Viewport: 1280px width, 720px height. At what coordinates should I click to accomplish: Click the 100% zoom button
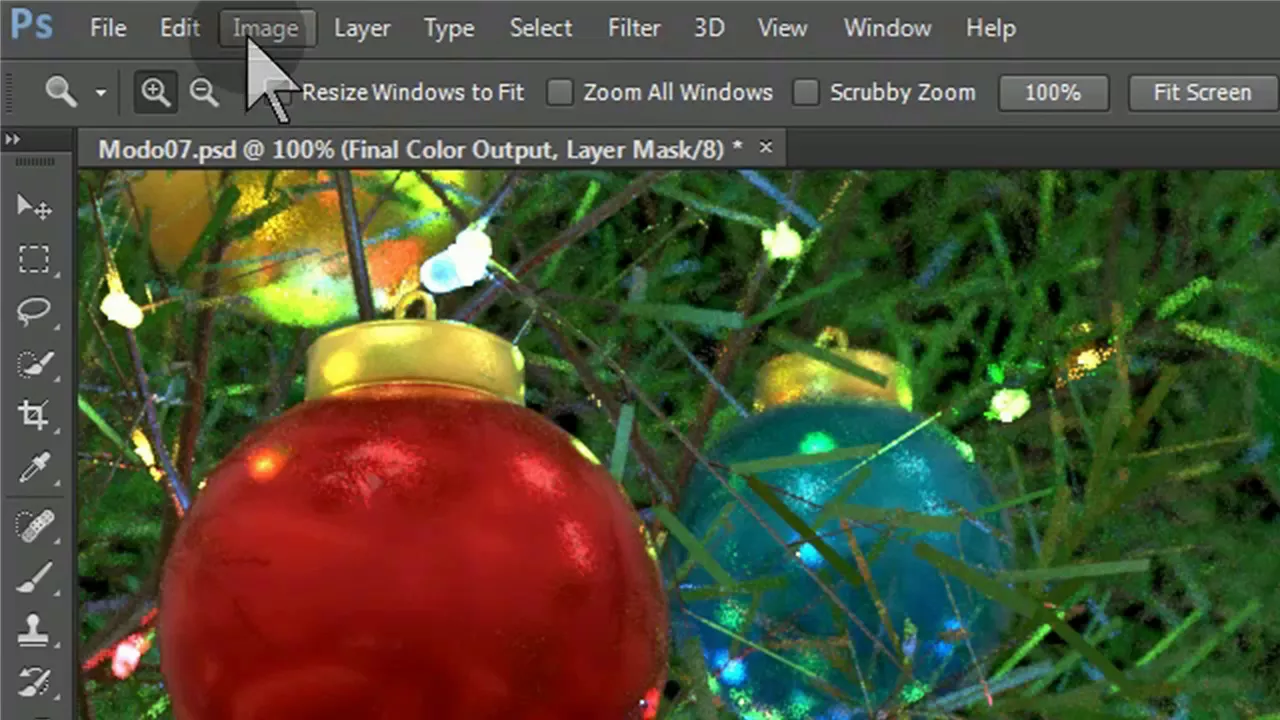pyautogui.click(x=1053, y=92)
